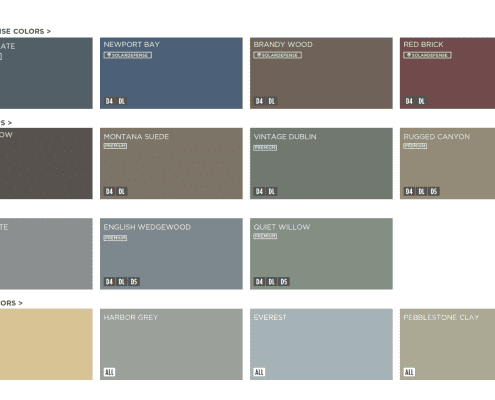Click the D5 badge on Quiet Willow
The image size is (495, 400).
[284, 282]
